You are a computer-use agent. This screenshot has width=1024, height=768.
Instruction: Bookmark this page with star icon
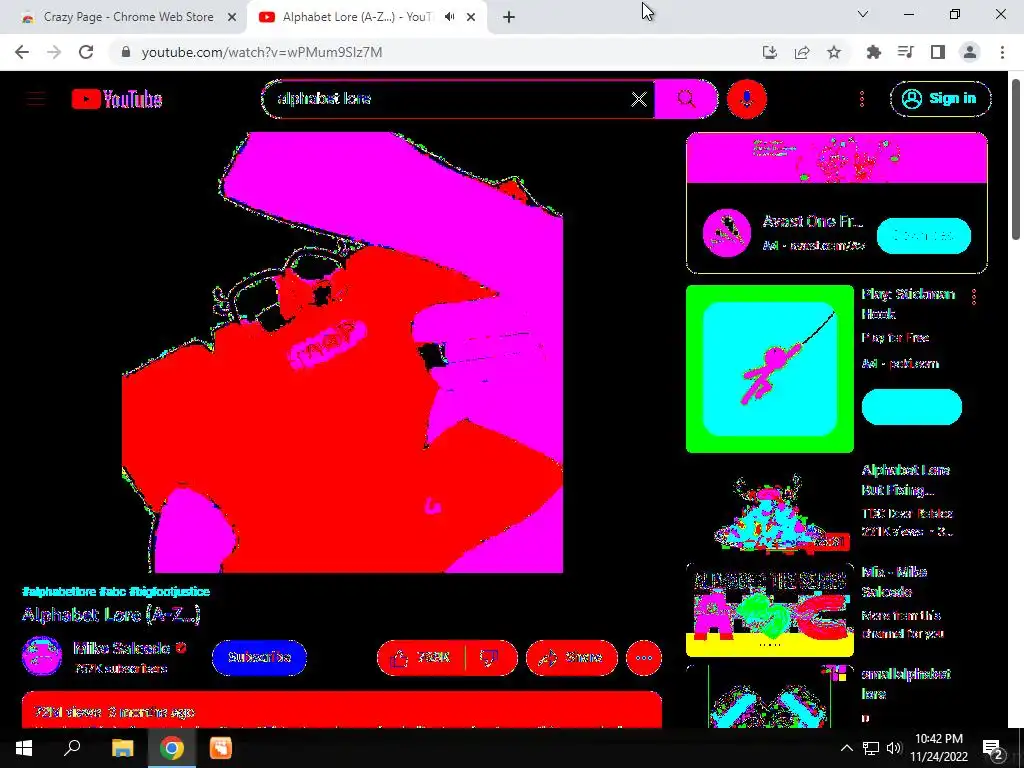point(834,52)
